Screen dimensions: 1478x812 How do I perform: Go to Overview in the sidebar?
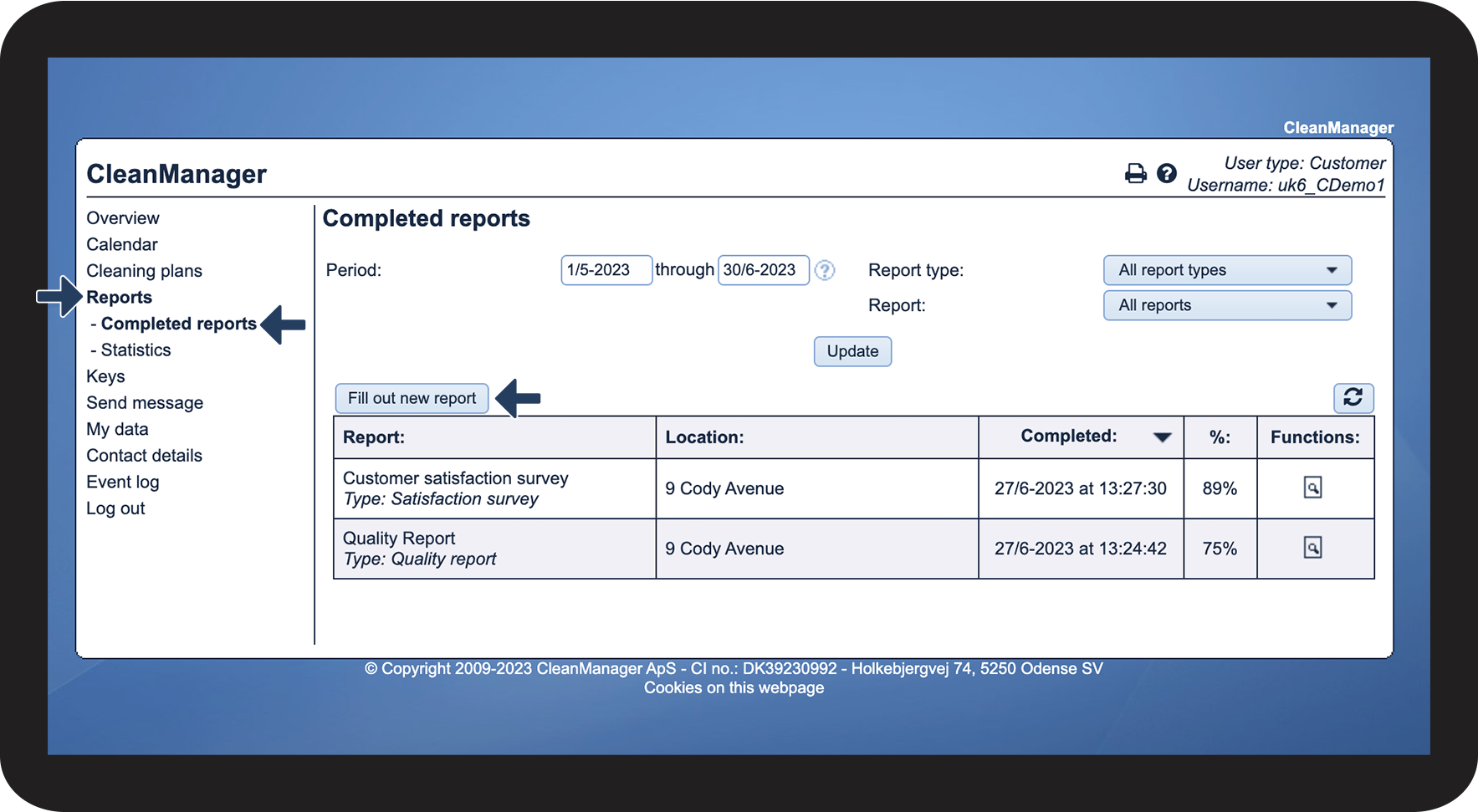(123, 218)
